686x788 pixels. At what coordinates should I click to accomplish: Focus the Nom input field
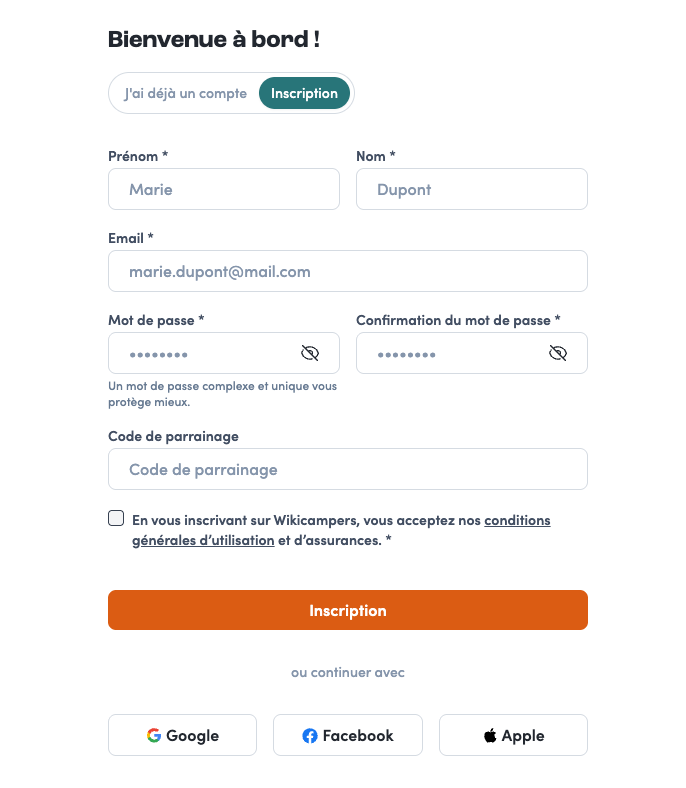click(472, 189)
